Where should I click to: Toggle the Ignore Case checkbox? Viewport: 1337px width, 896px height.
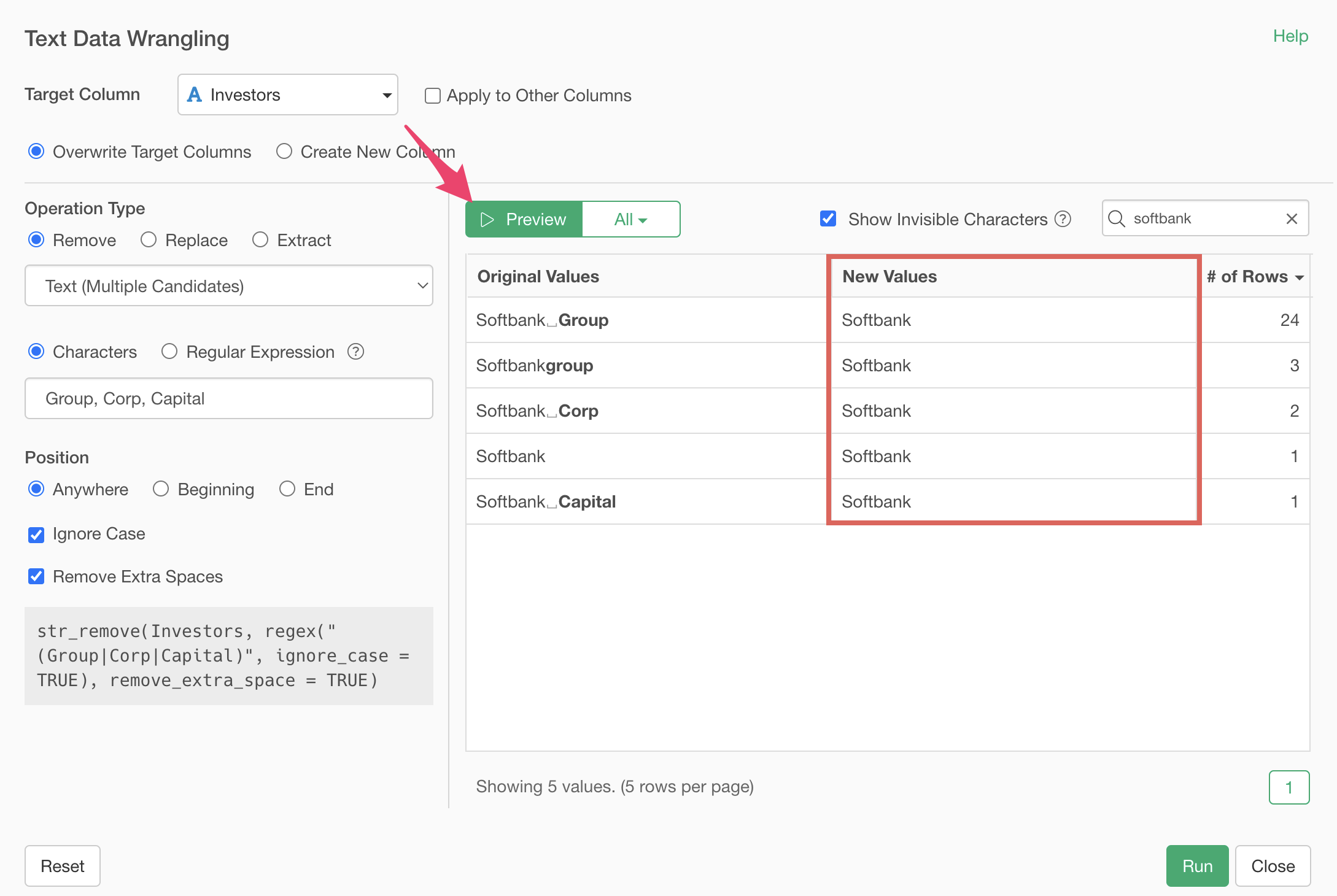36,535
